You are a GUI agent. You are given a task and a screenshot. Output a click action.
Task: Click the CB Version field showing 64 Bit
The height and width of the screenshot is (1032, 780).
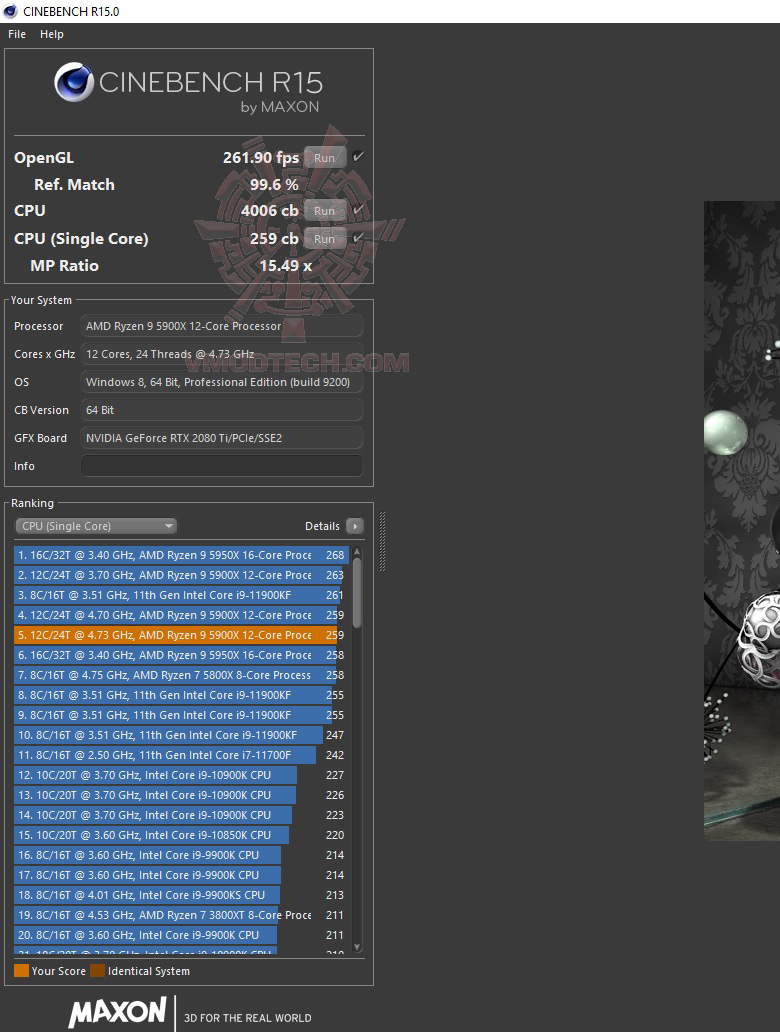(221, 410)
